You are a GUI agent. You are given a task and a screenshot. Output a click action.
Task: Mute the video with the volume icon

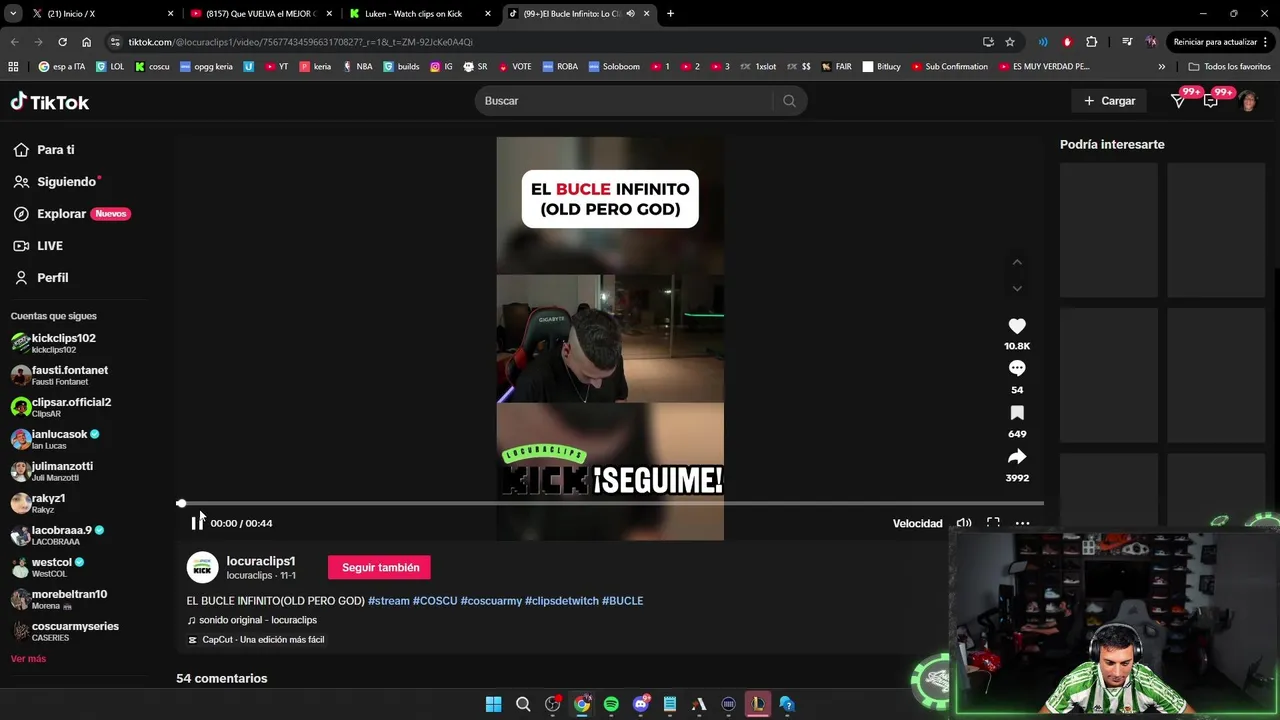964,523
